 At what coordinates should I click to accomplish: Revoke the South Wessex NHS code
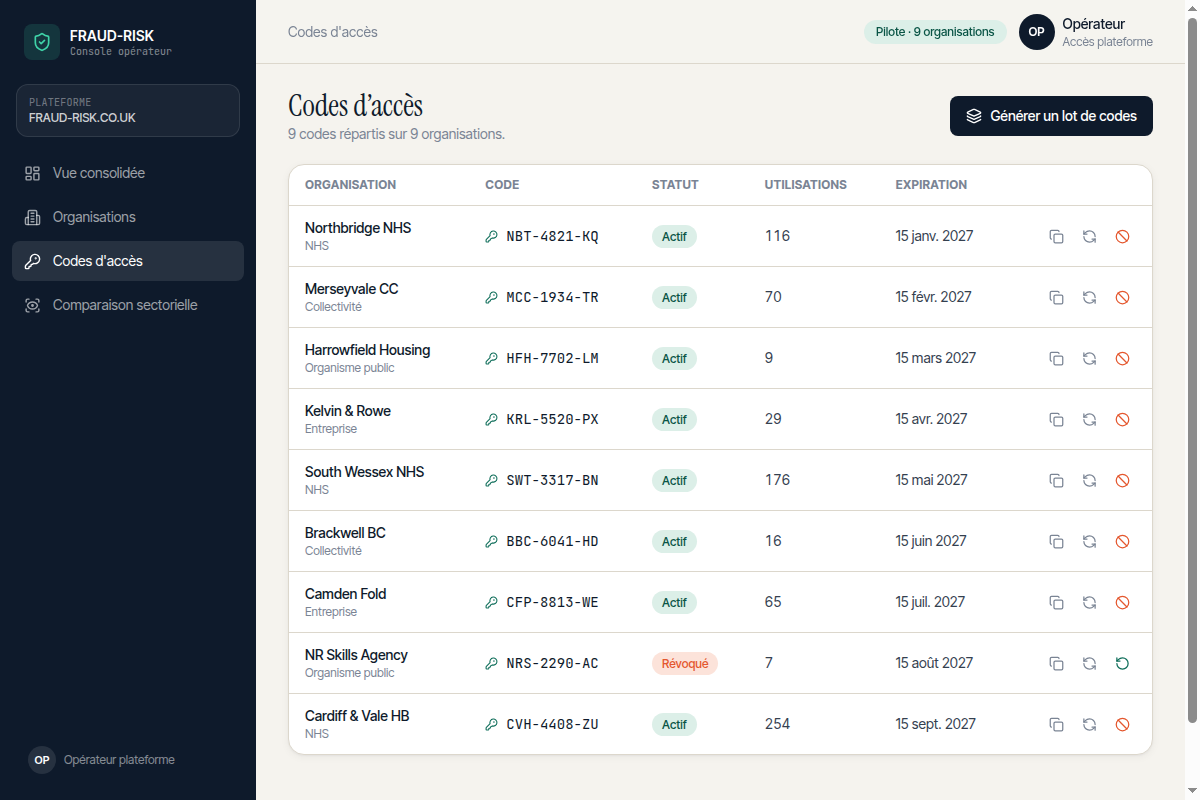pyautogui.click(x=1122, y=481)
